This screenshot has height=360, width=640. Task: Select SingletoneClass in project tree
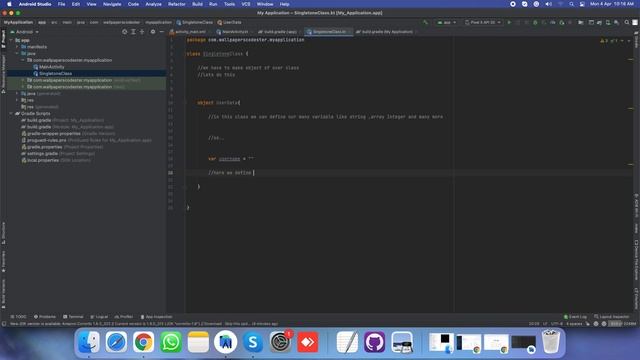[x=53, y=73]
